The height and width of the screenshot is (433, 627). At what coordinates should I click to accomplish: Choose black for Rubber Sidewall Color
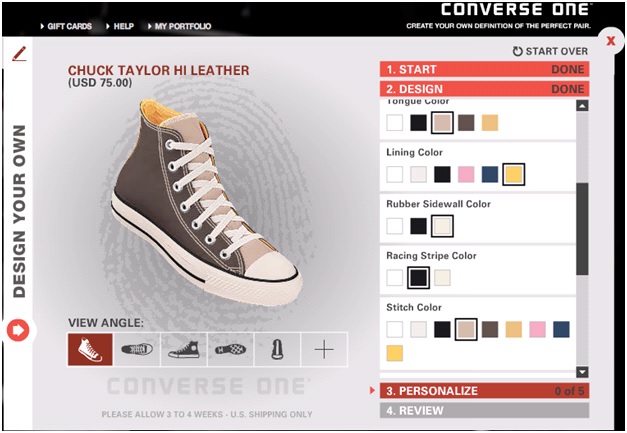click(418, 226)
